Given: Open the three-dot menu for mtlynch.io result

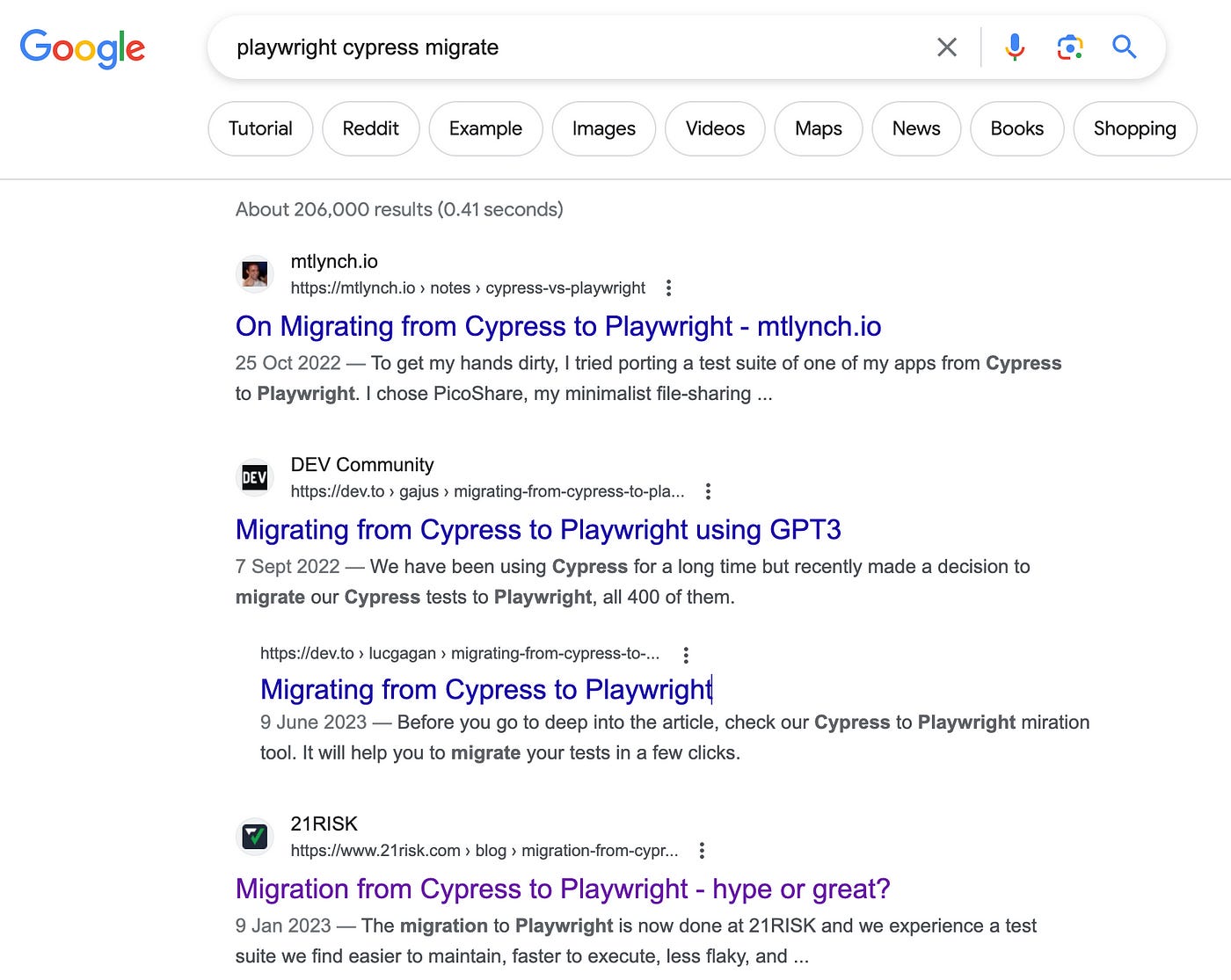Looking at the screenshot, I should tap(669, 288).
